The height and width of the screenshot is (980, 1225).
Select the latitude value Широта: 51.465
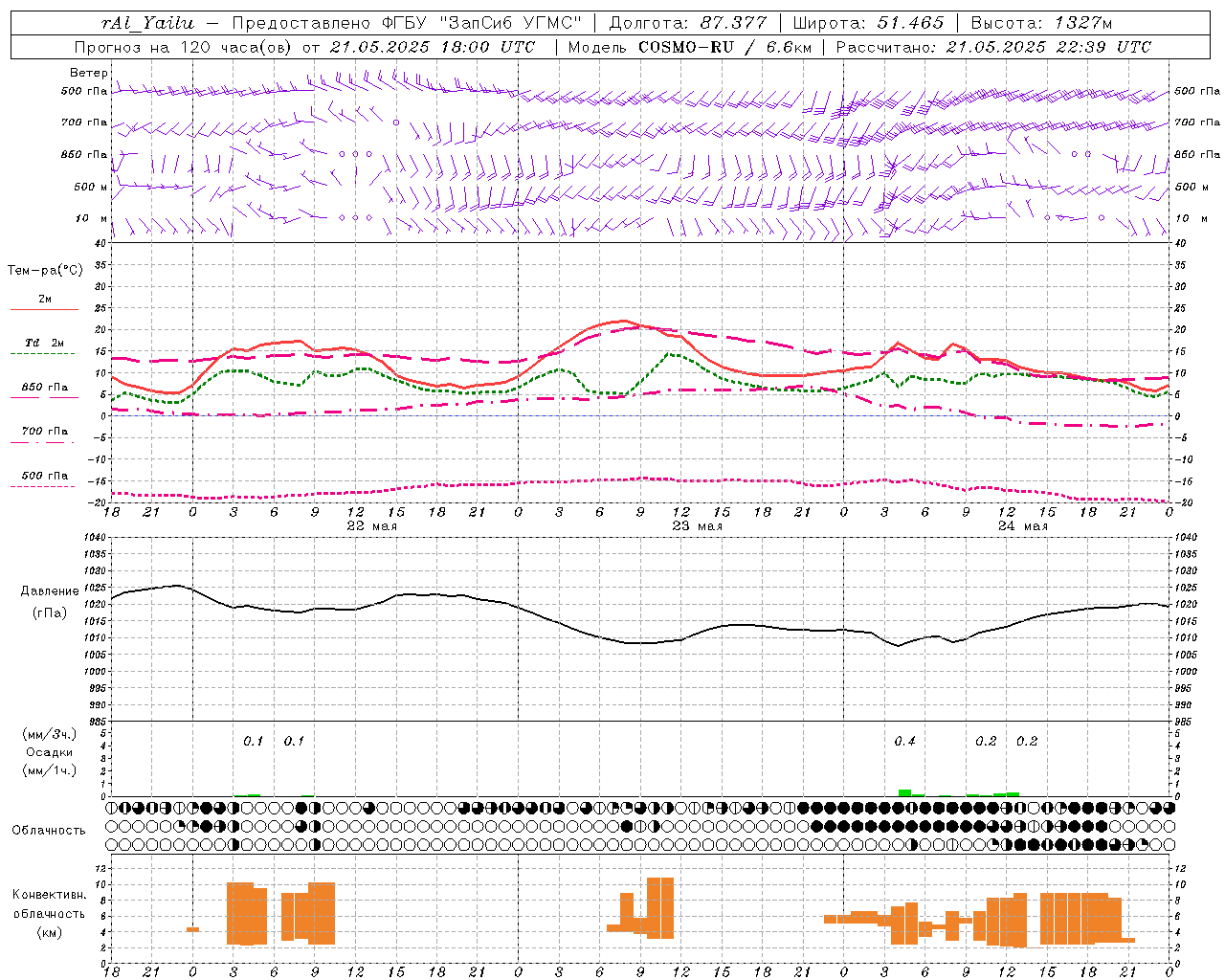click(x=869, y=23)
